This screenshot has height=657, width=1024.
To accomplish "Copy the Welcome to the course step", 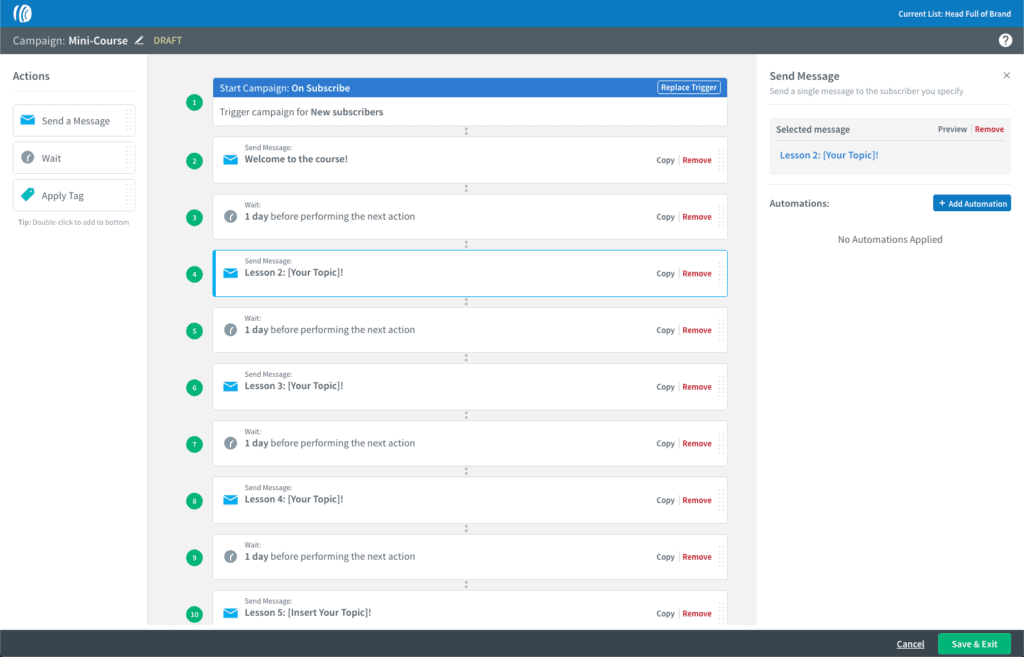I will click(x=665, y=160).
